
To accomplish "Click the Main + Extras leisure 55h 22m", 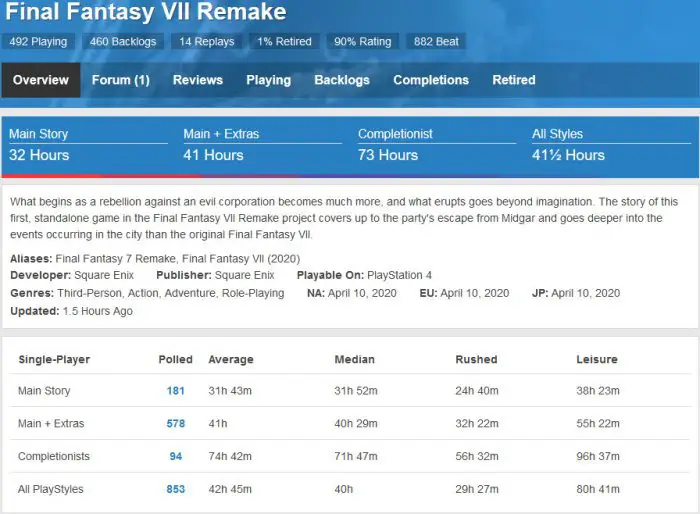I will 598,423.
